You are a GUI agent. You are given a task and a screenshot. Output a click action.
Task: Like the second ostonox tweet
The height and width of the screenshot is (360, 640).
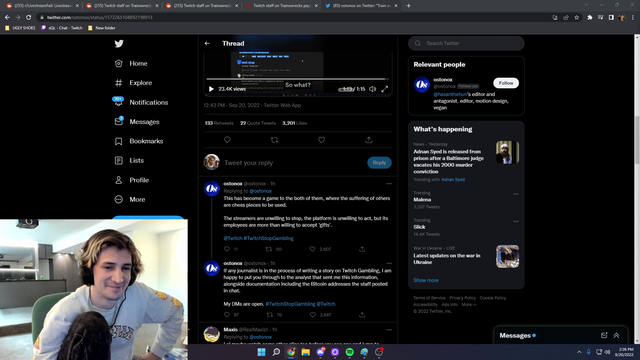[x=313, y=315]
